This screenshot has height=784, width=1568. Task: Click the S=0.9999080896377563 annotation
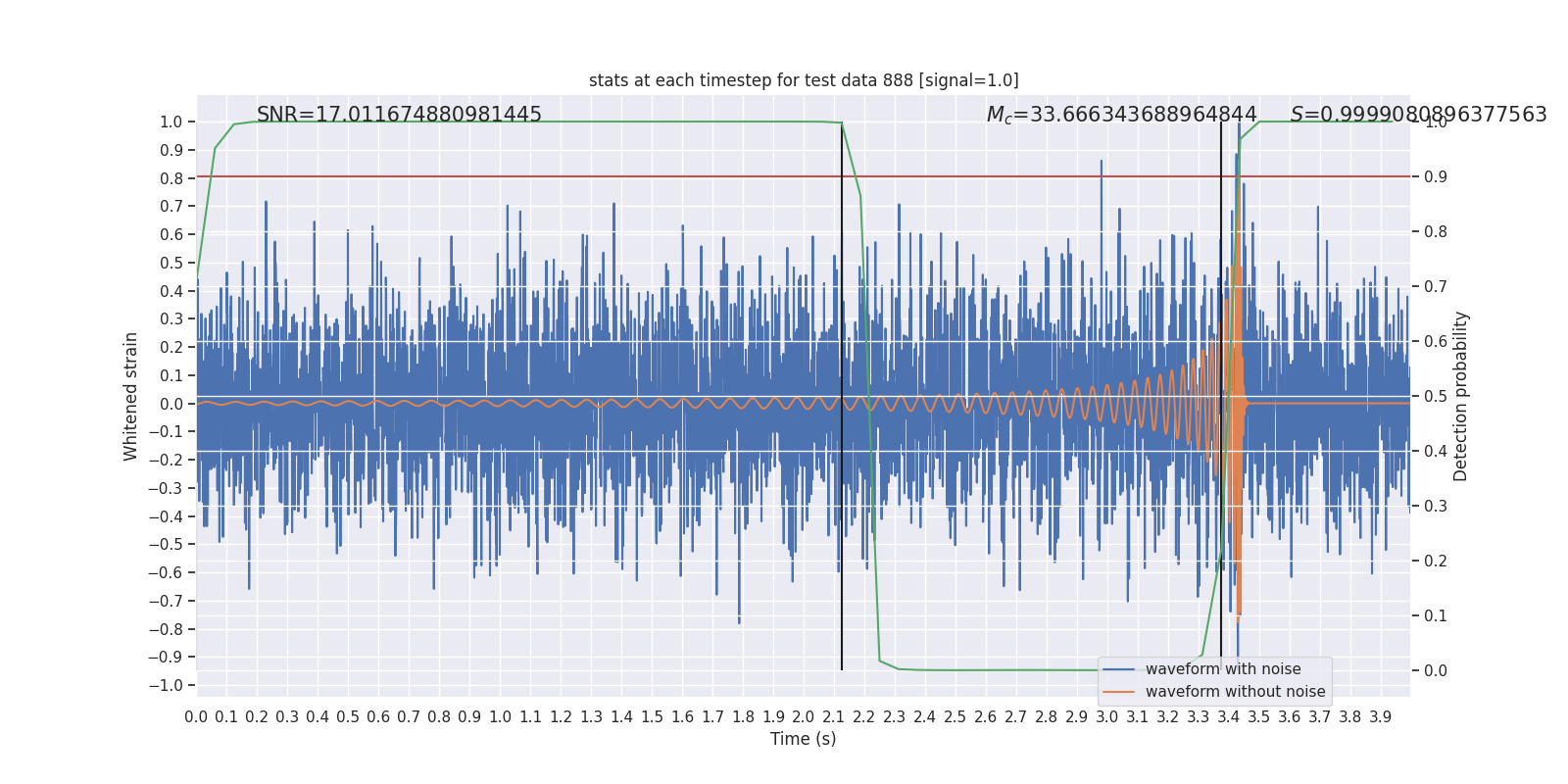(1418, 115)
